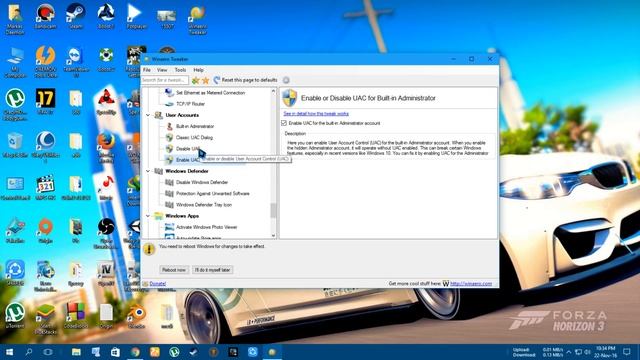Screen dimensions: 640x360
Task: Open the Firefox desktop shortcut
Action: pyautogui.click(x=106, y=148)
